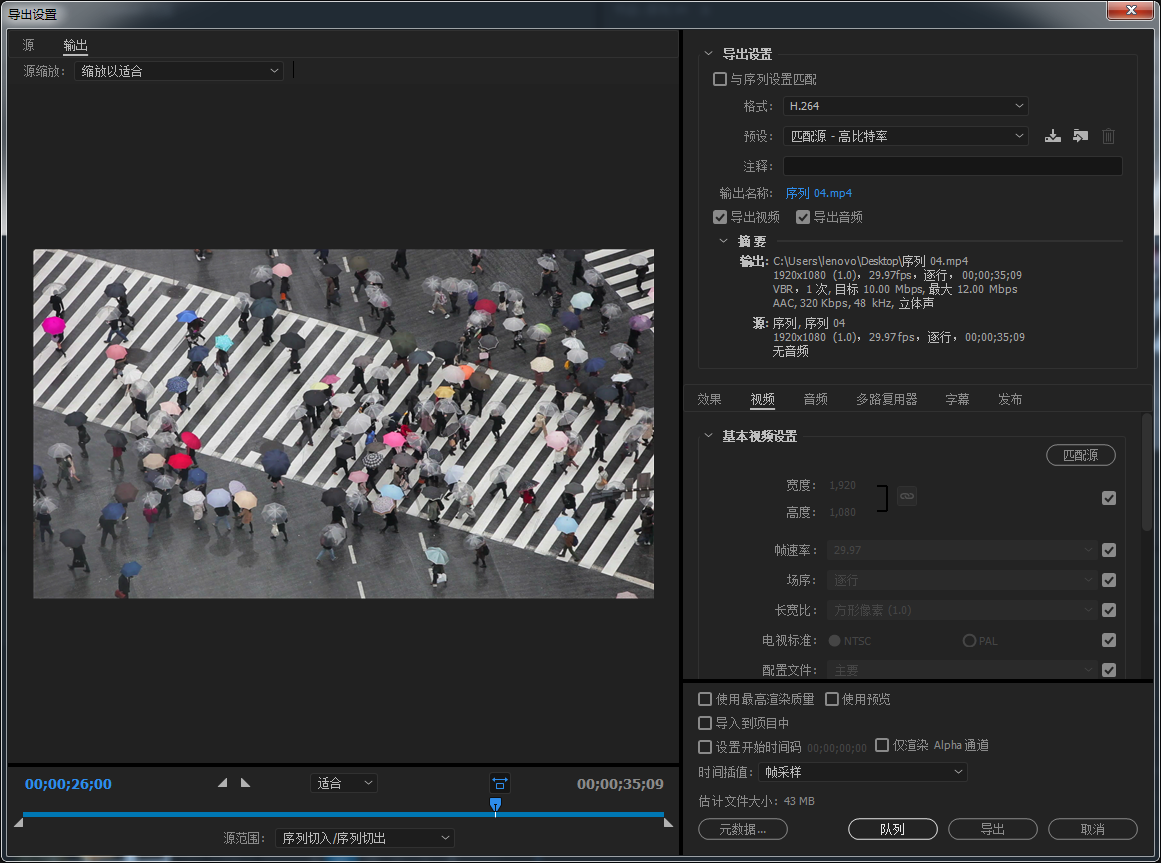Click the 注释 comment input field
This screenshot has width=1161, height=863.
[952, 167]
